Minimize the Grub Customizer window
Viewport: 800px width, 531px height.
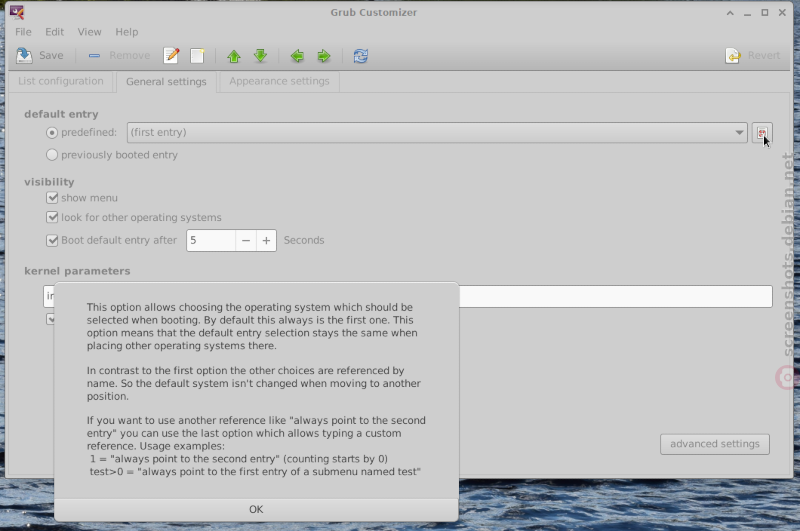[x=747, y=13]
